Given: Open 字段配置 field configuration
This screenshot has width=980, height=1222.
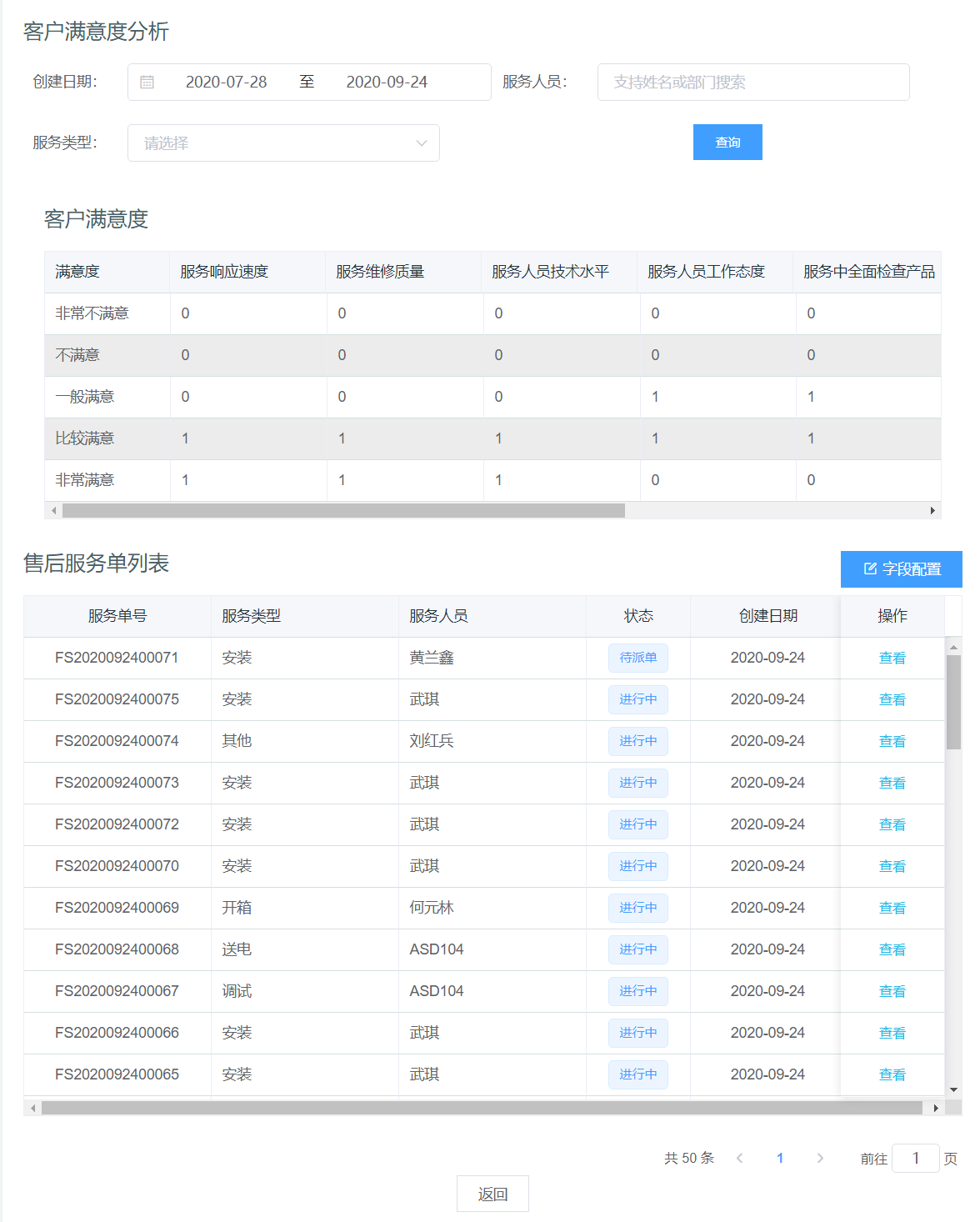Looking at the screenshot, I should pos(902,569).
